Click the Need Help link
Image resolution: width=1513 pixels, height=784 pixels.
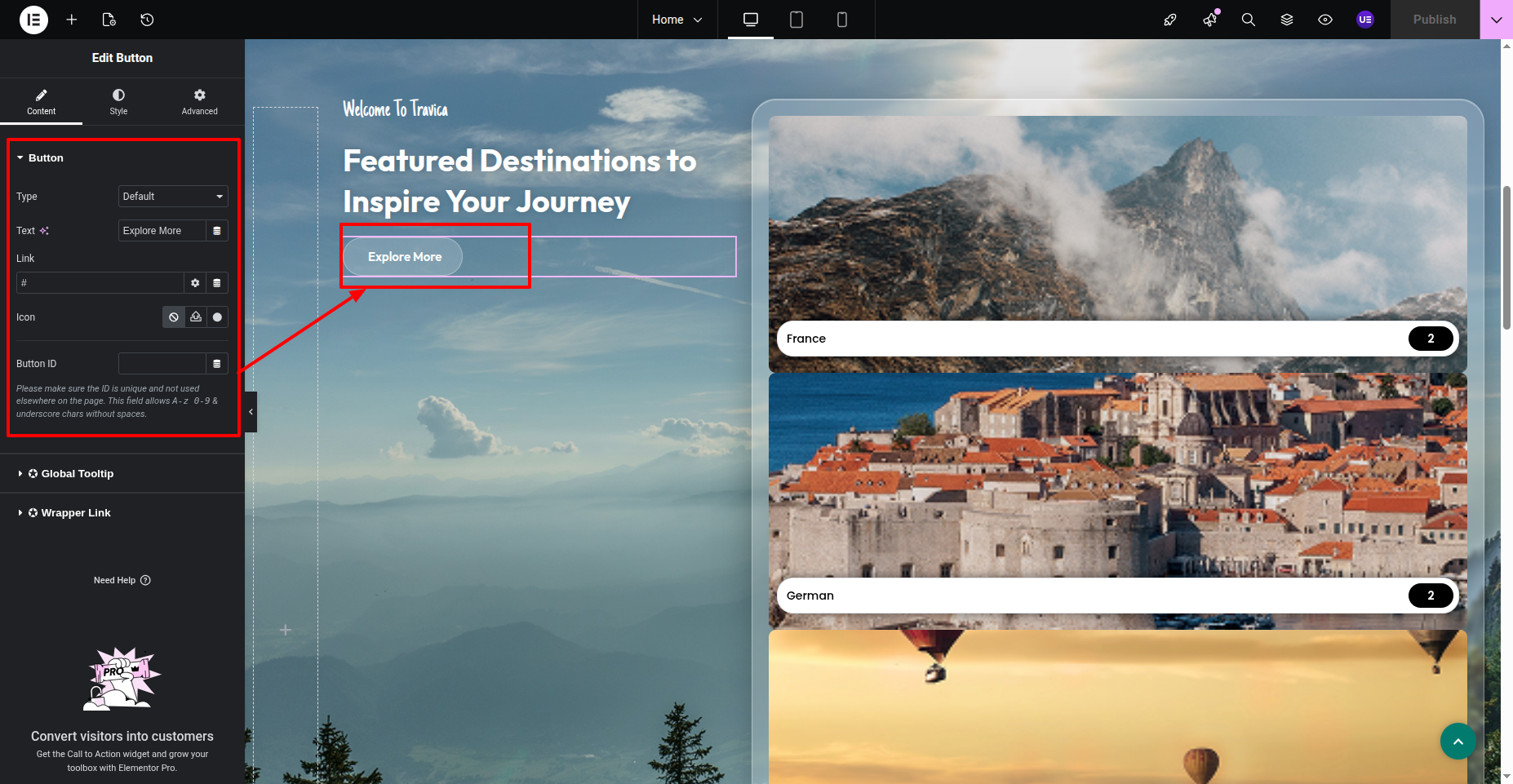(x=122, y=581)
